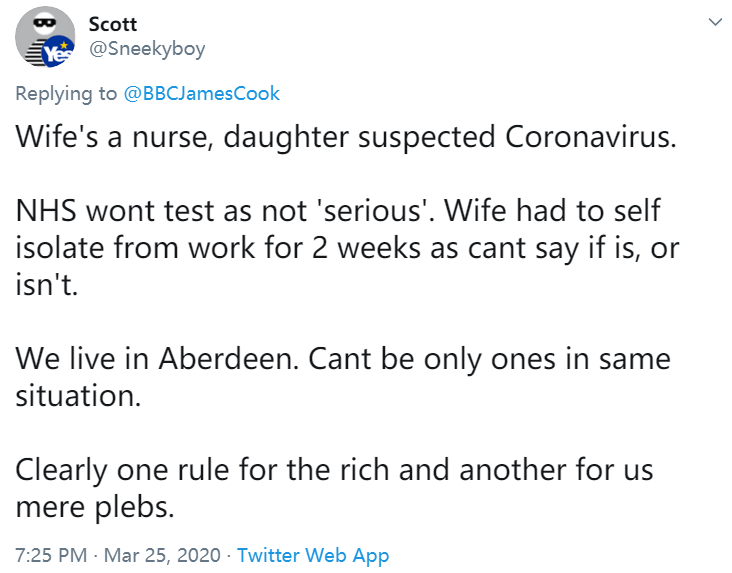
Task: Click the 7:25 PM timestamp
Action: point(49,555)
